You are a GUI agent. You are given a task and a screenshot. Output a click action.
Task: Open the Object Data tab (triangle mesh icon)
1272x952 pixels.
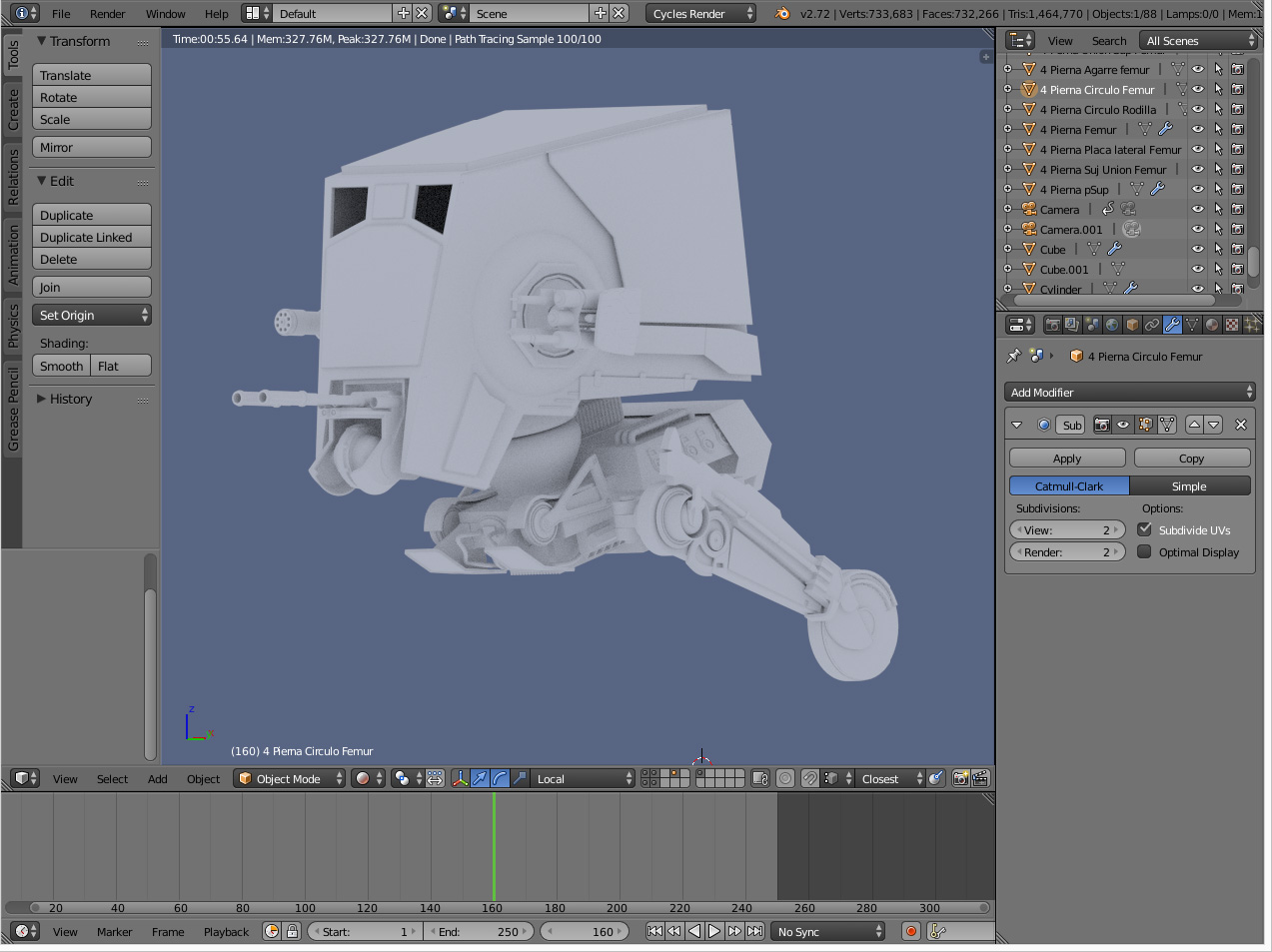(1192, 325)
